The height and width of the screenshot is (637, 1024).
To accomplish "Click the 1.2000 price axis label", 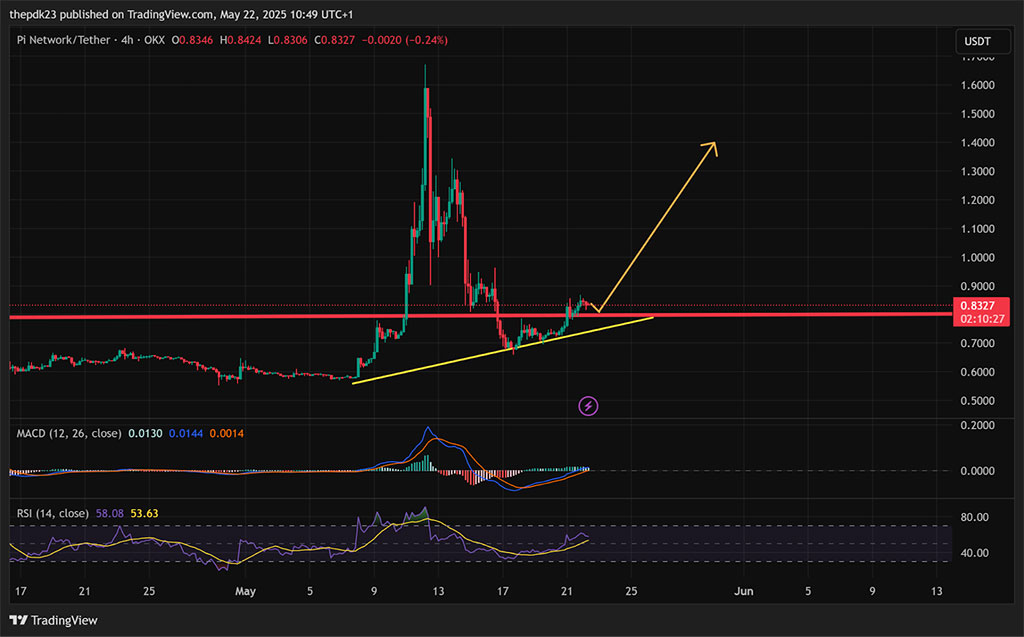I will pos(978,200).
